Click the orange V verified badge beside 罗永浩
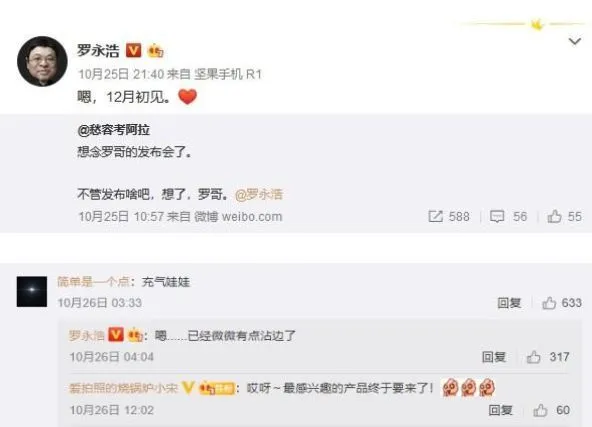 [x=133, y=50]
